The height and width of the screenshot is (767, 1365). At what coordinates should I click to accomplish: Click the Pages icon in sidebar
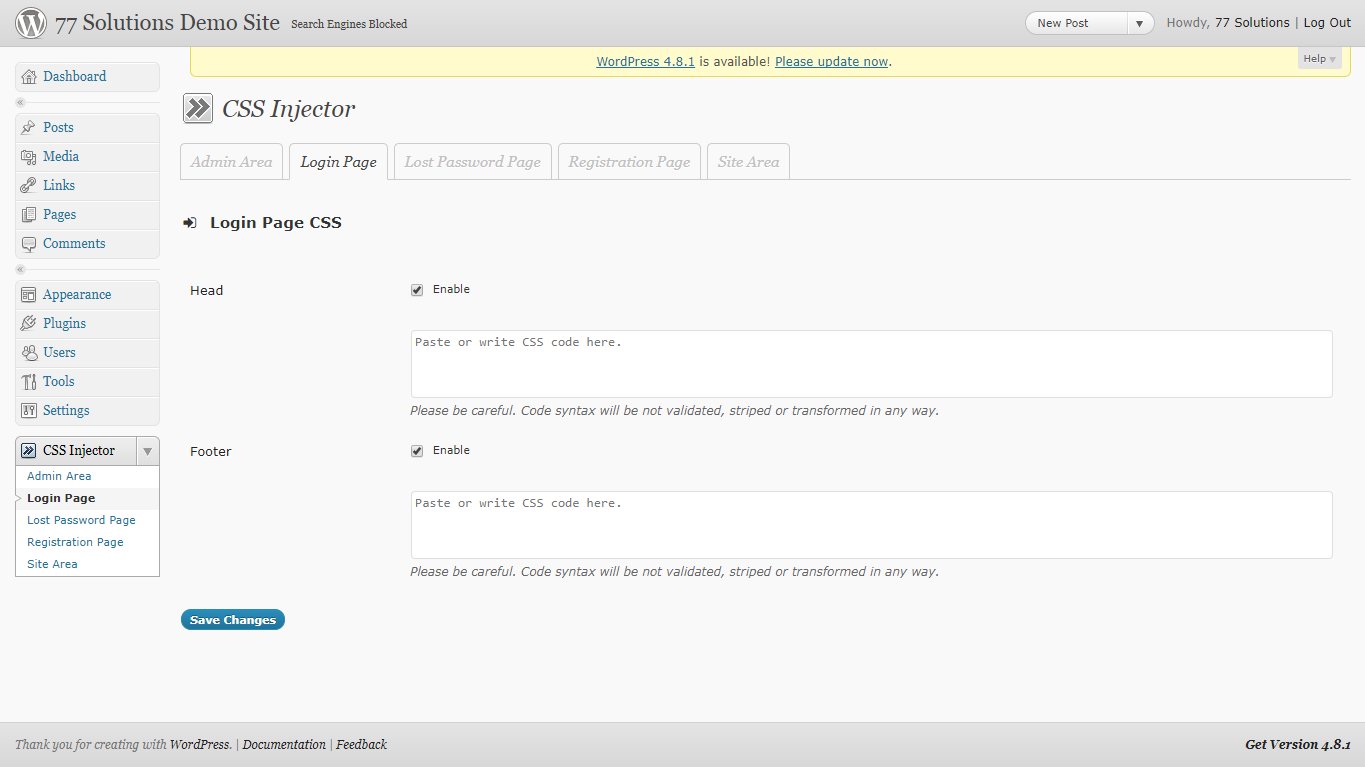29,215
